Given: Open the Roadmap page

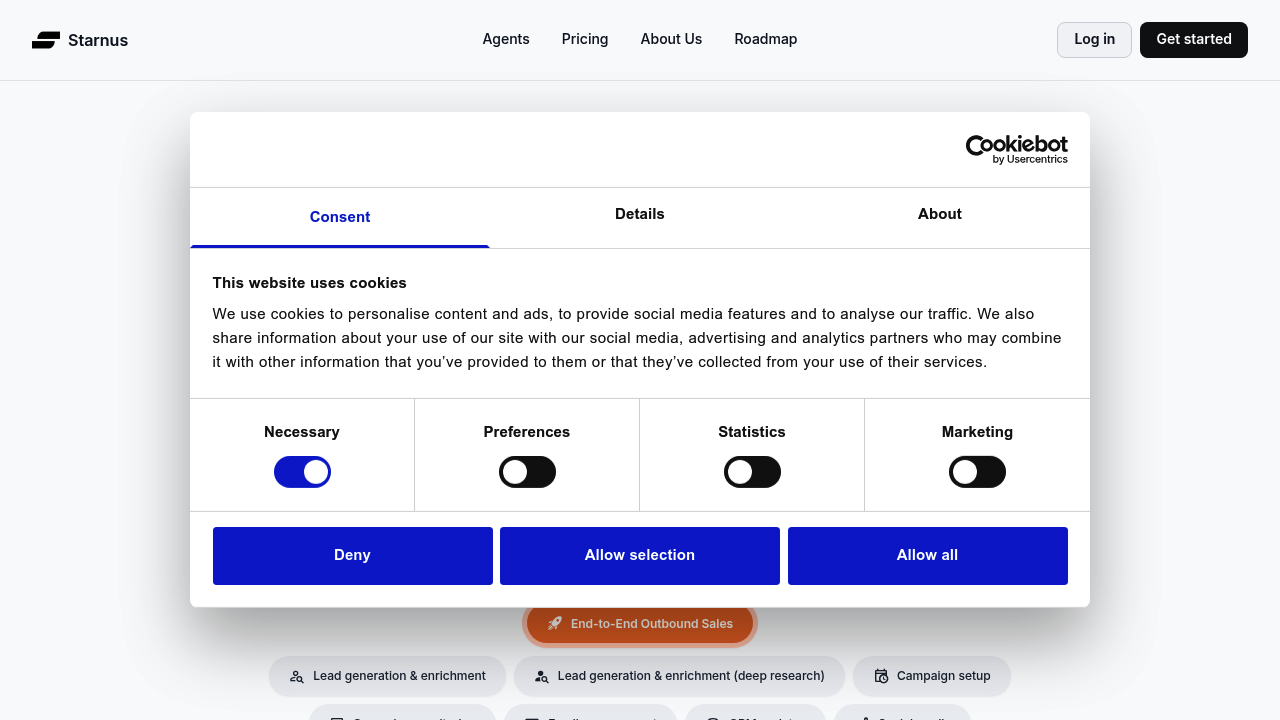Looking at the screenshot, I should tap(765, 39).
